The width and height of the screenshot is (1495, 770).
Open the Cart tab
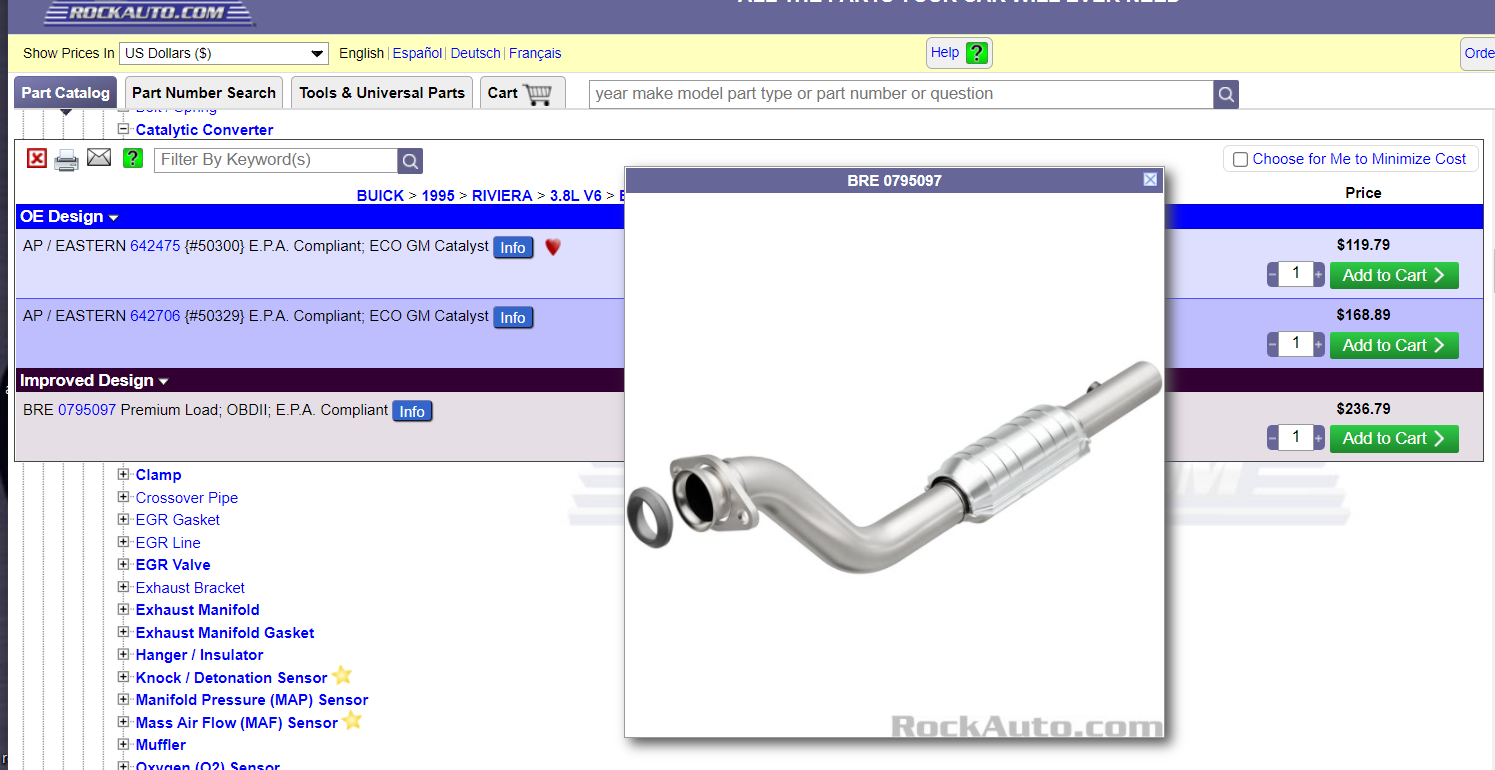click(522, 93)
